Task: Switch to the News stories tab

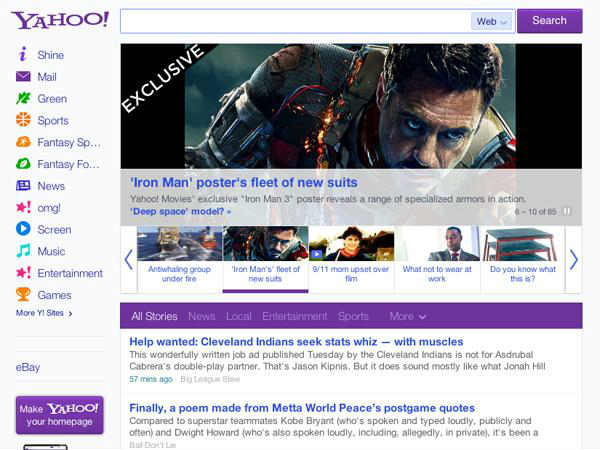Action: click(x=202, y=316)
